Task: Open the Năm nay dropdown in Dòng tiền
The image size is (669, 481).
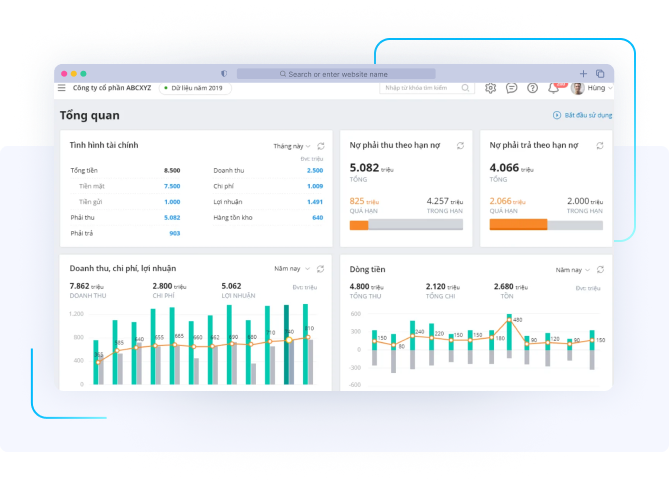Action: click(x=573, y=270)
